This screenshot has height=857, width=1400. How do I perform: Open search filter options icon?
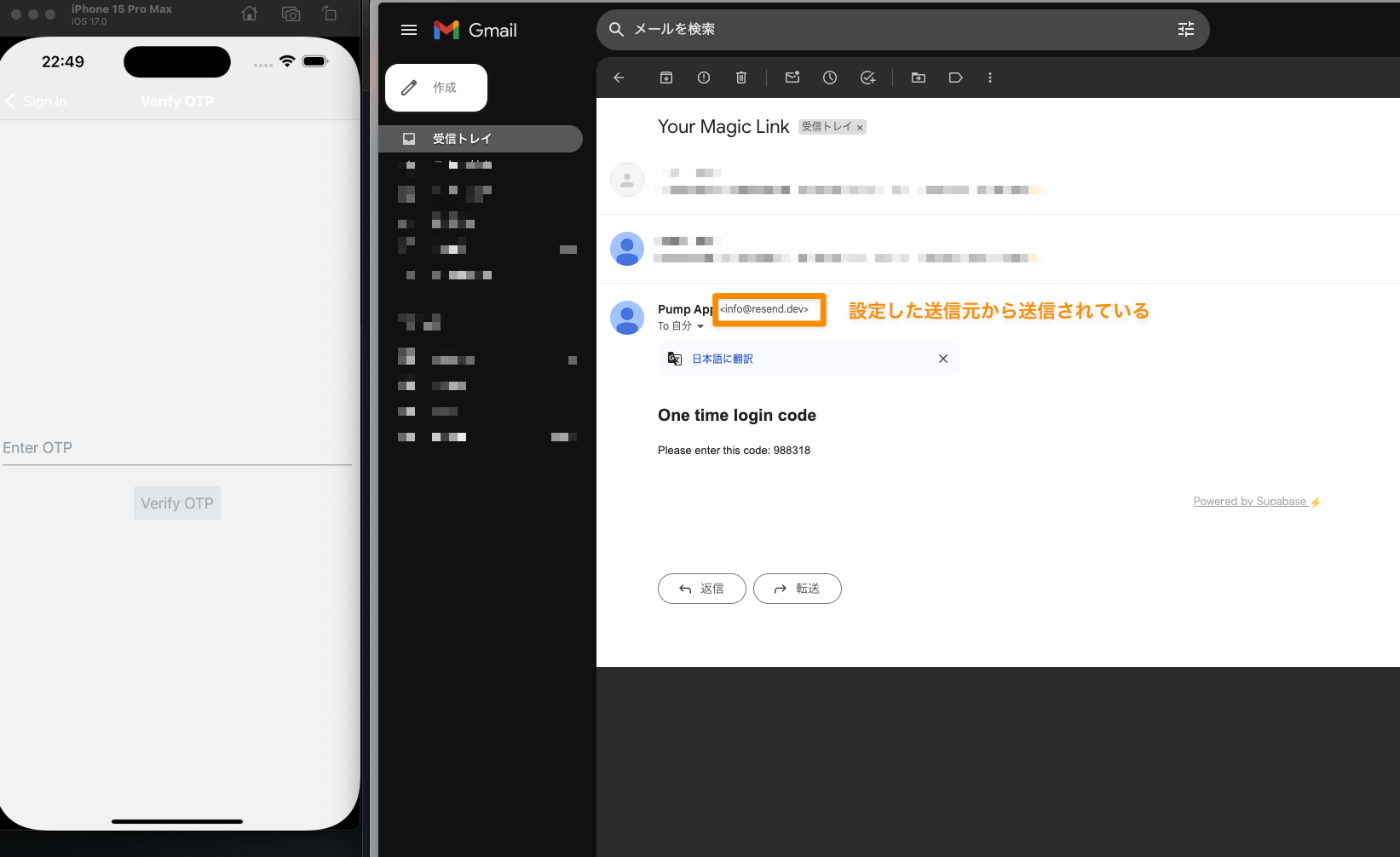[x=1186, y=30]
